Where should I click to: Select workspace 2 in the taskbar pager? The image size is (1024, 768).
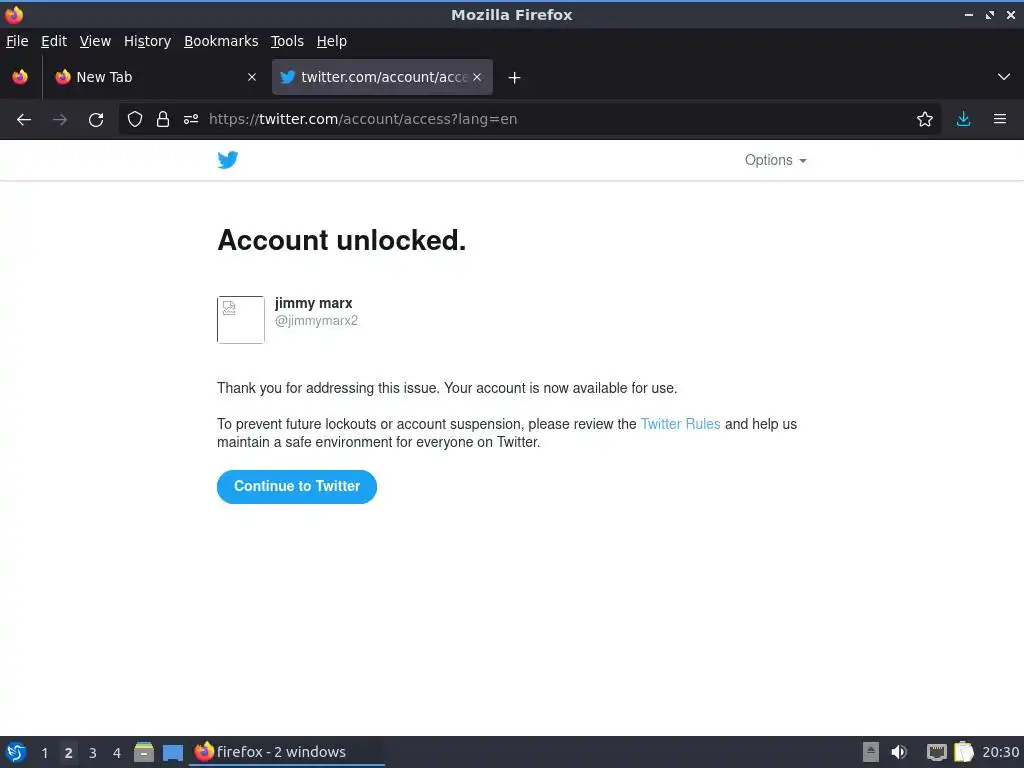[x=69, y=753]
